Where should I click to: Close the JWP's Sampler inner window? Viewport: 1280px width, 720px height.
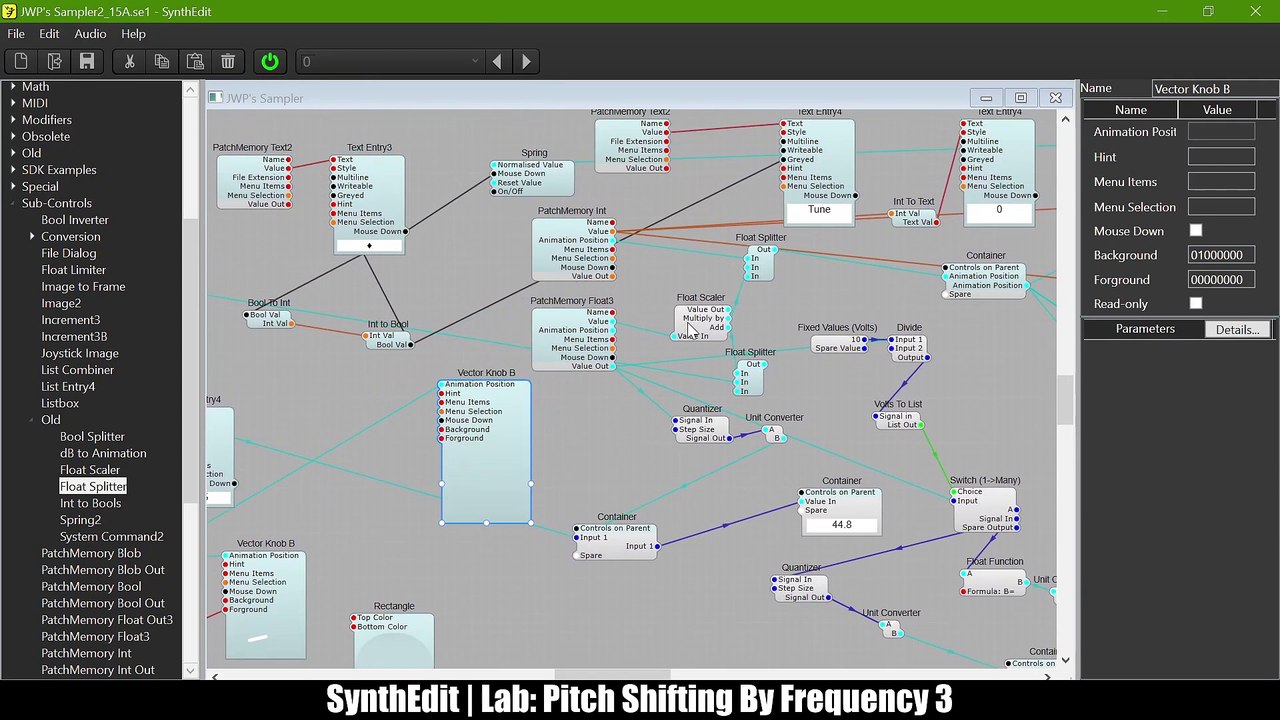coord(1055,98)
